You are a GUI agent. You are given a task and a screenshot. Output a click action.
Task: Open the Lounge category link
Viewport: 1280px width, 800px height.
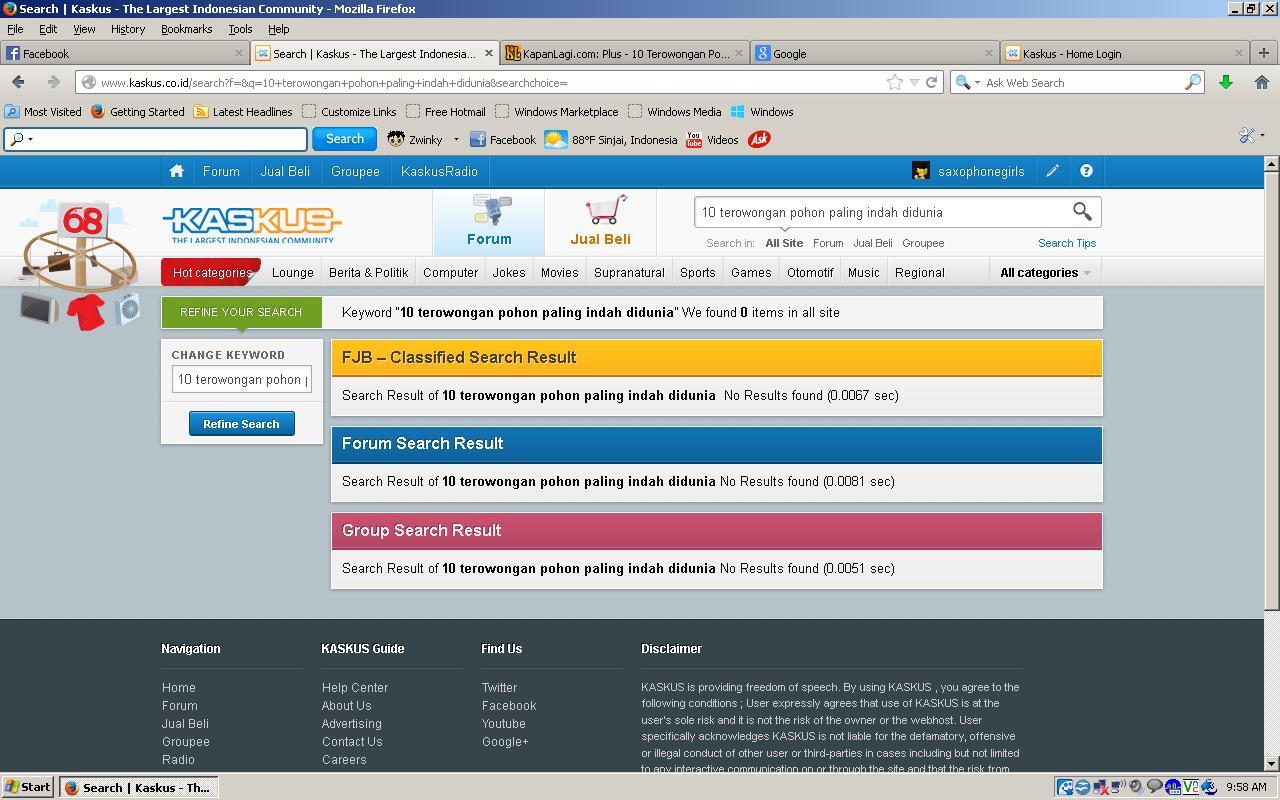tap(292, 272)
